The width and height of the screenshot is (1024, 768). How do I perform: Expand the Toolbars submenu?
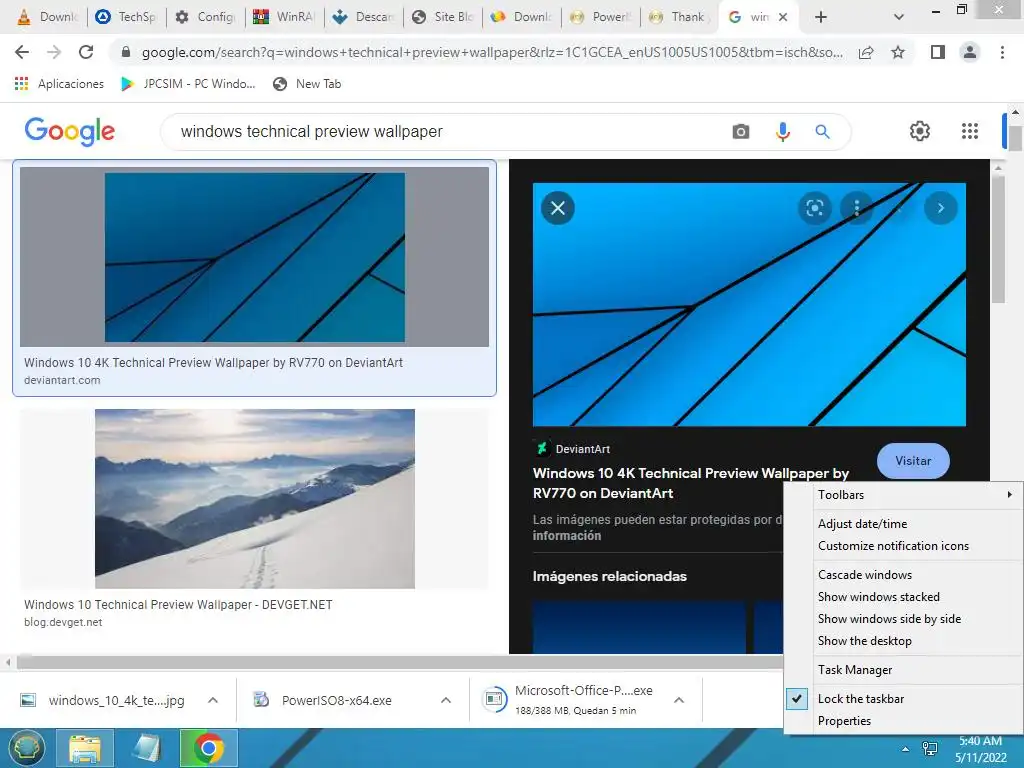click(x=903, y=495)
